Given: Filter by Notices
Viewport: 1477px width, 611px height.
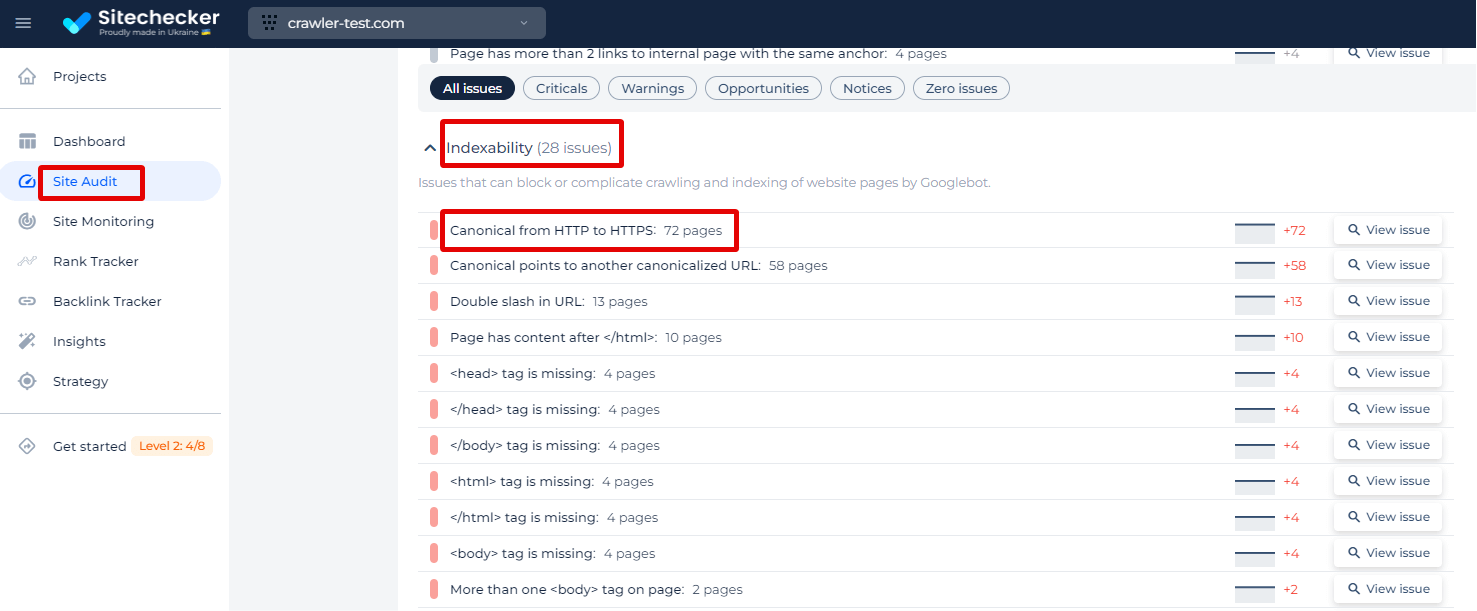Looking at the screenshot, I should pos(867,88).
